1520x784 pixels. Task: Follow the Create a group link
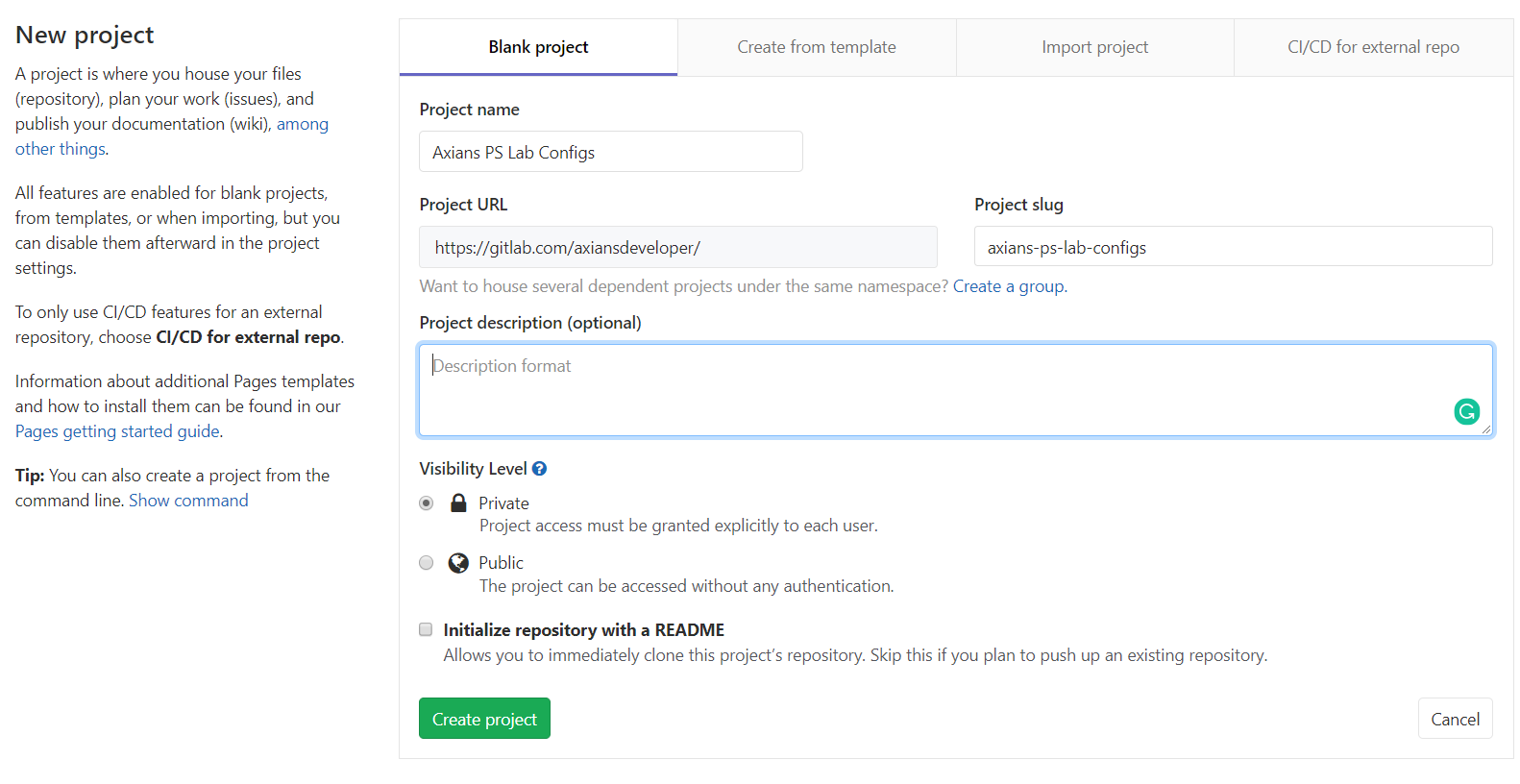(1009, 286)
